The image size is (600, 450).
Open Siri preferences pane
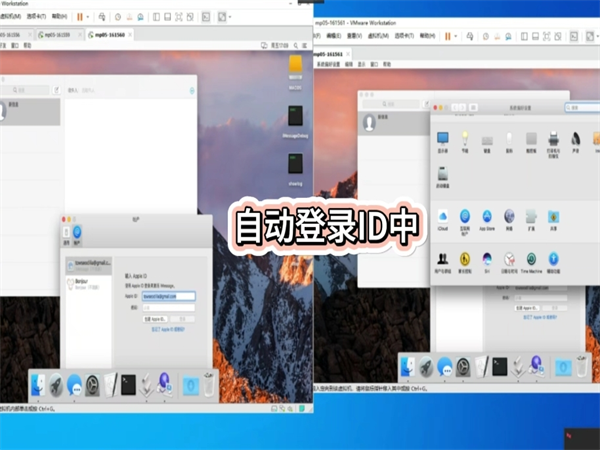[486, 260]
